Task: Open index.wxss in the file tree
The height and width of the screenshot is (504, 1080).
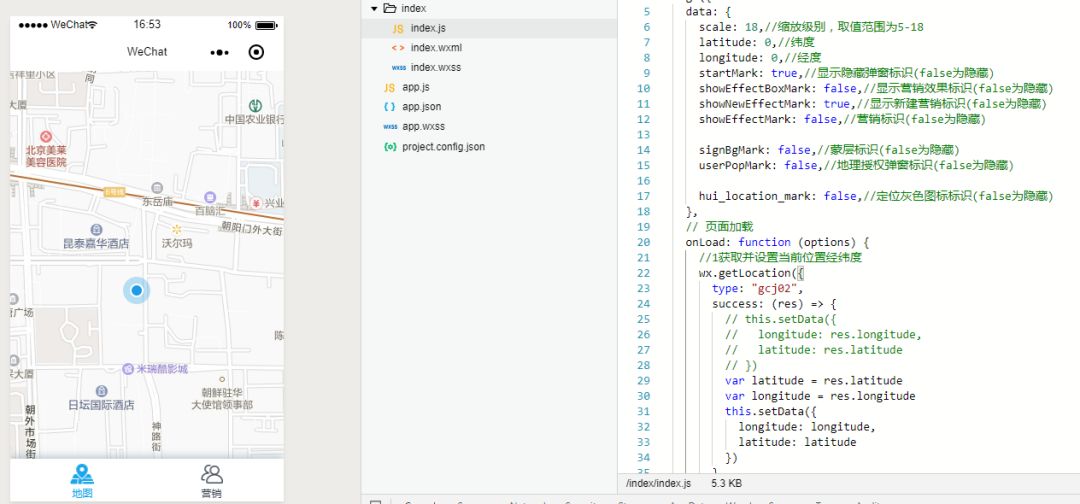Action: 435,67
